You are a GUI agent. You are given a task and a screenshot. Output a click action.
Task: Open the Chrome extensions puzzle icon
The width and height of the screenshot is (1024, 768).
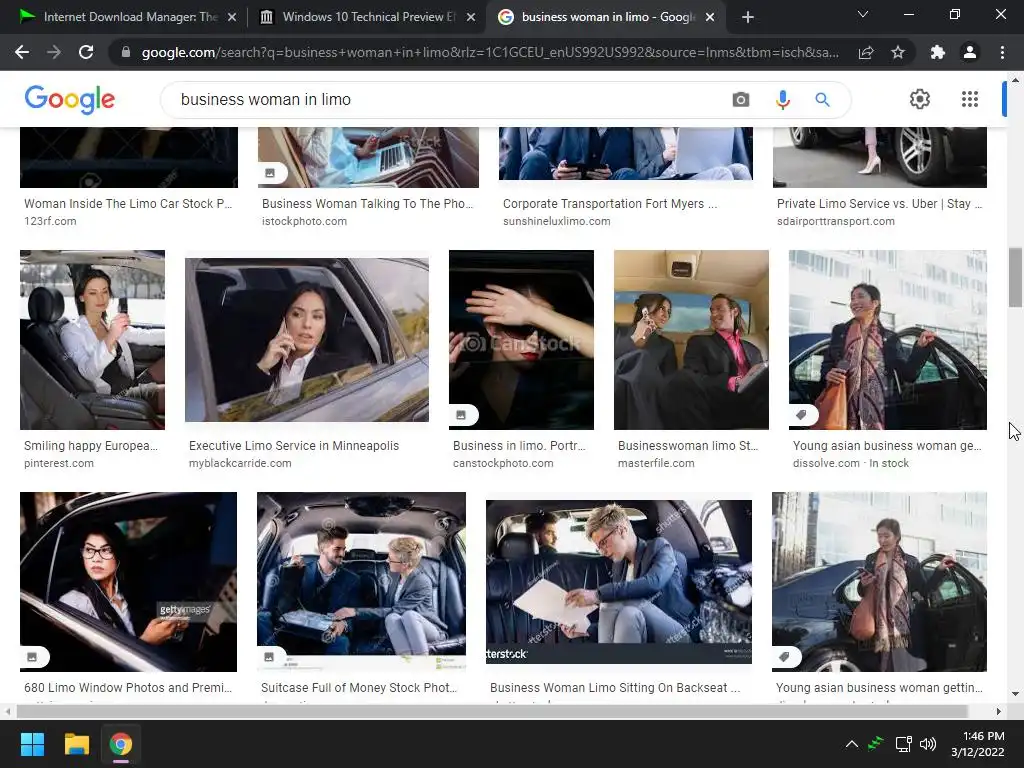937,52
